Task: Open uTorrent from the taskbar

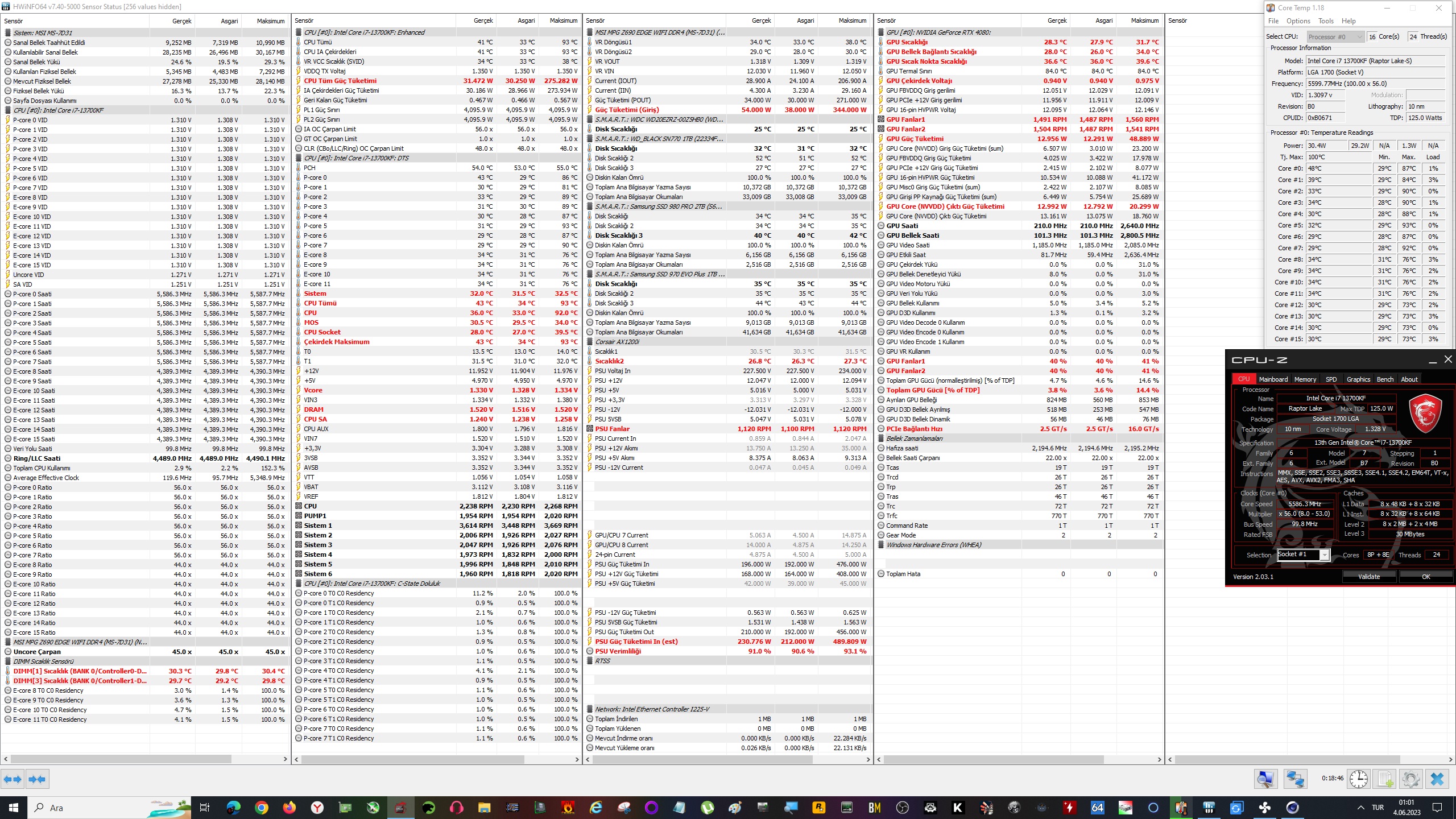Action: 707,808
